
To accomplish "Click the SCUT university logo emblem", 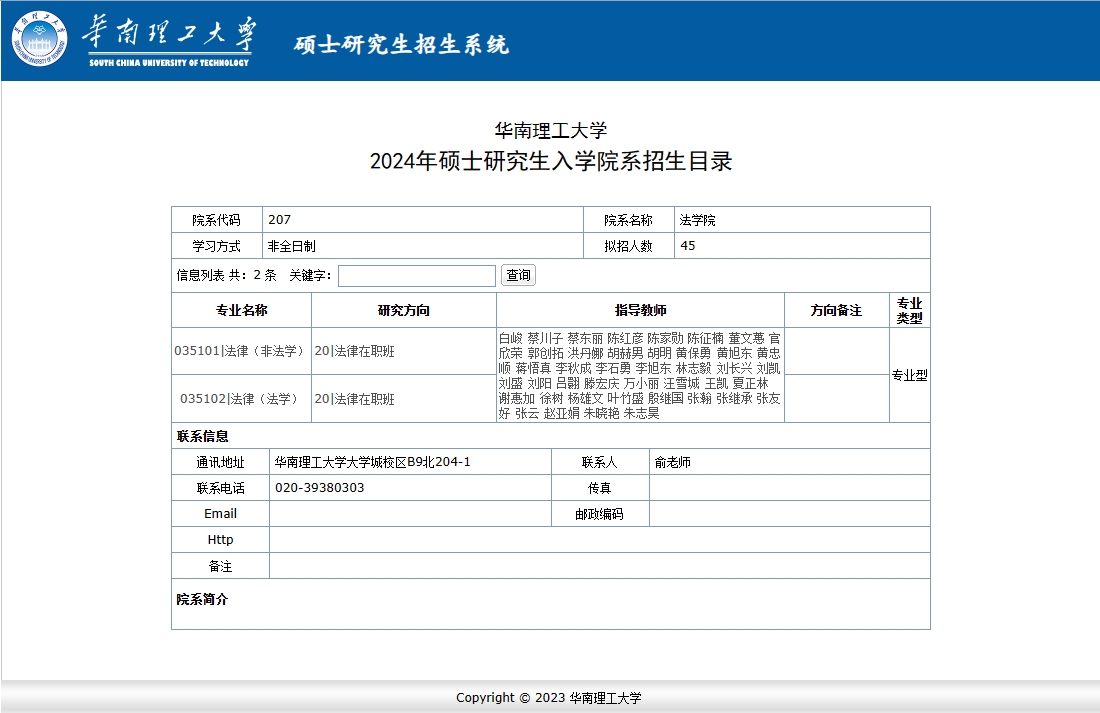I will (x=39, y=39).
